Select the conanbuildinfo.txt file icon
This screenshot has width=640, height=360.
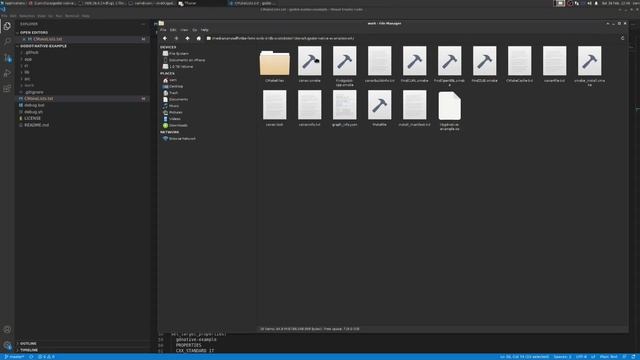(x=380, y=61)
